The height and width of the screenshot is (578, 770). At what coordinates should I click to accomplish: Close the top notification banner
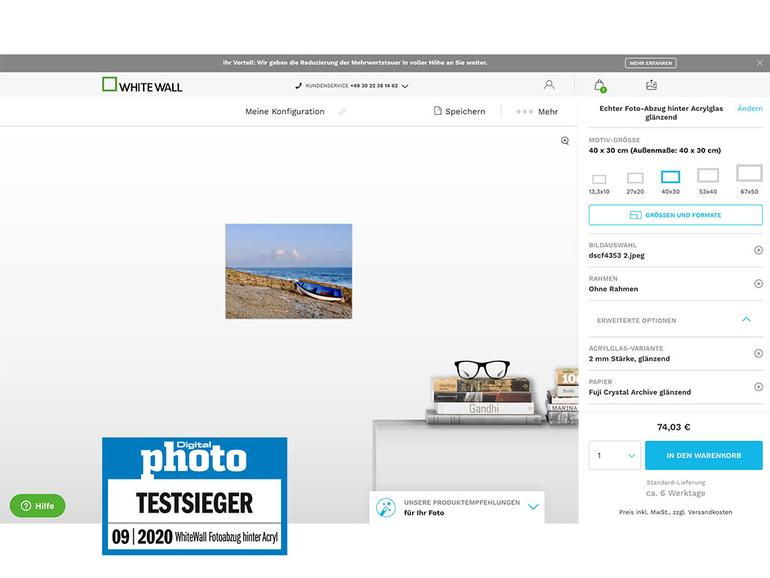point(759,63)
